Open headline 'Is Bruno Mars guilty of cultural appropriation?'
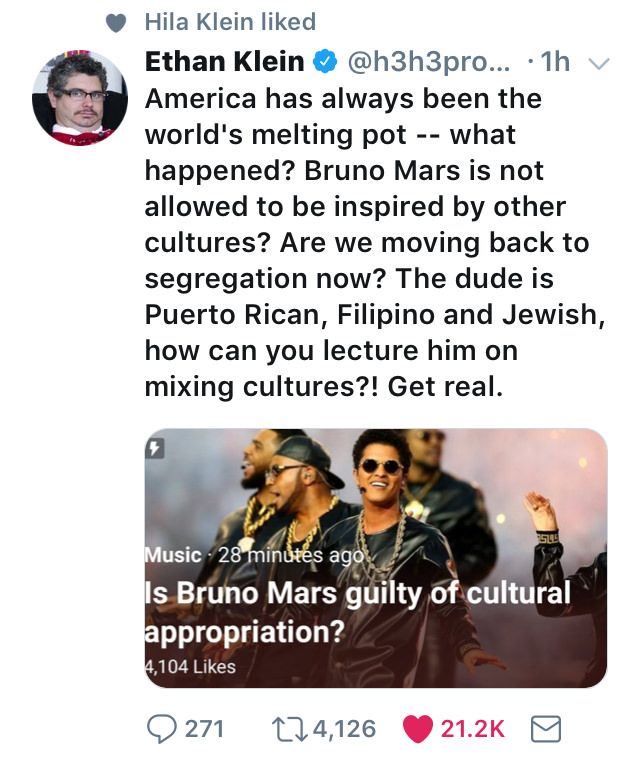The height and width of the screenshot is (757, 640). (x=357, y=611)
